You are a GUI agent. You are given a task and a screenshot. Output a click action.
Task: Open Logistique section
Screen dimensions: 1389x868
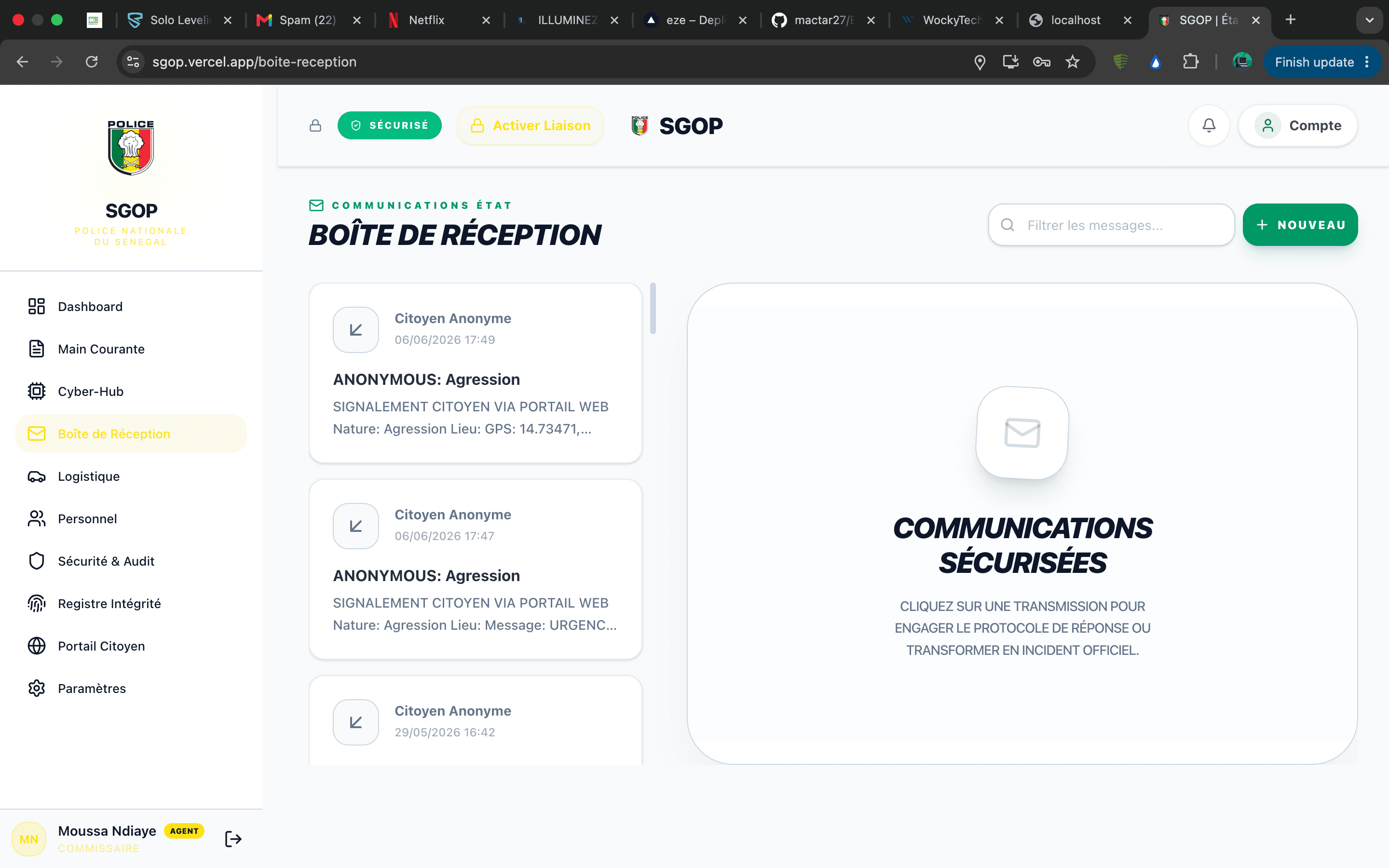(131, 476)
